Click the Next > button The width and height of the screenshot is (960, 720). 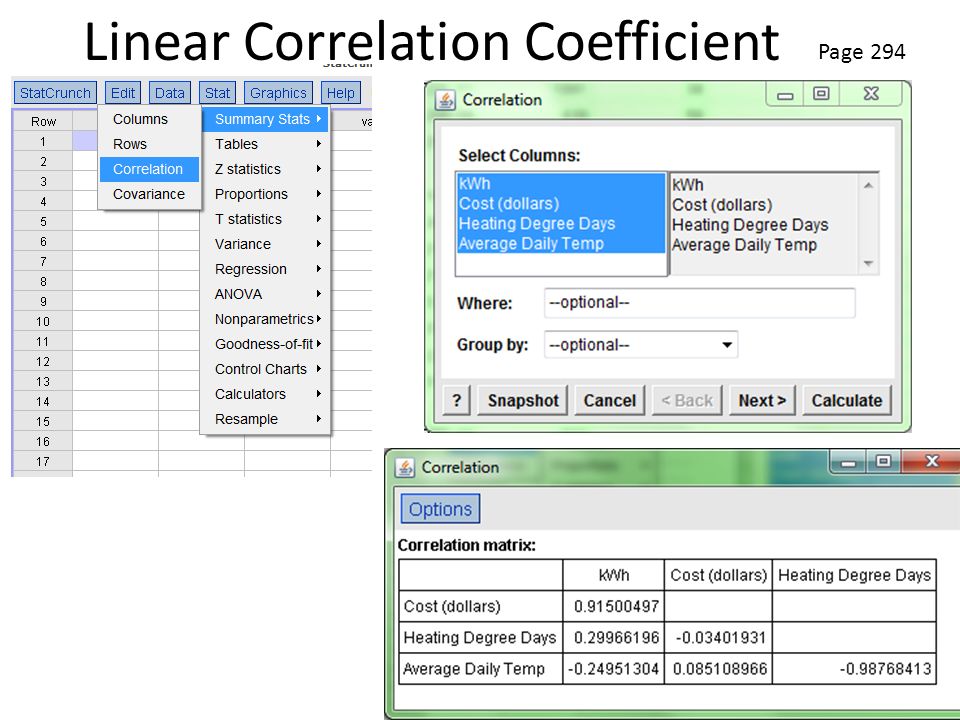[762, 400]
